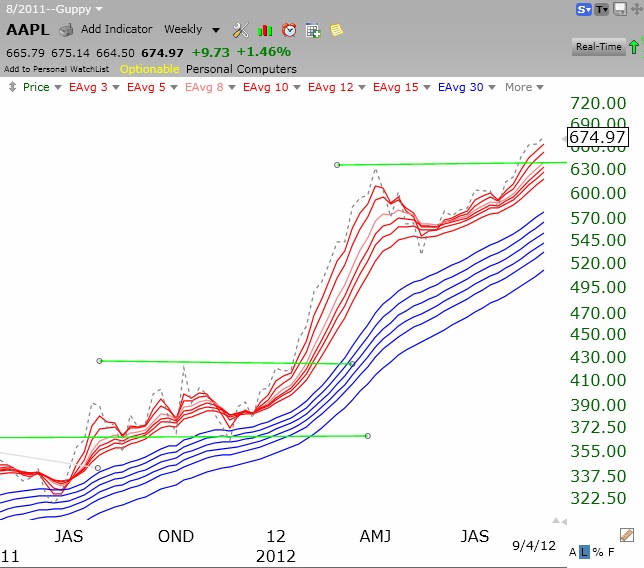Click the green and red bars chart icon

[x=265, y=30]
